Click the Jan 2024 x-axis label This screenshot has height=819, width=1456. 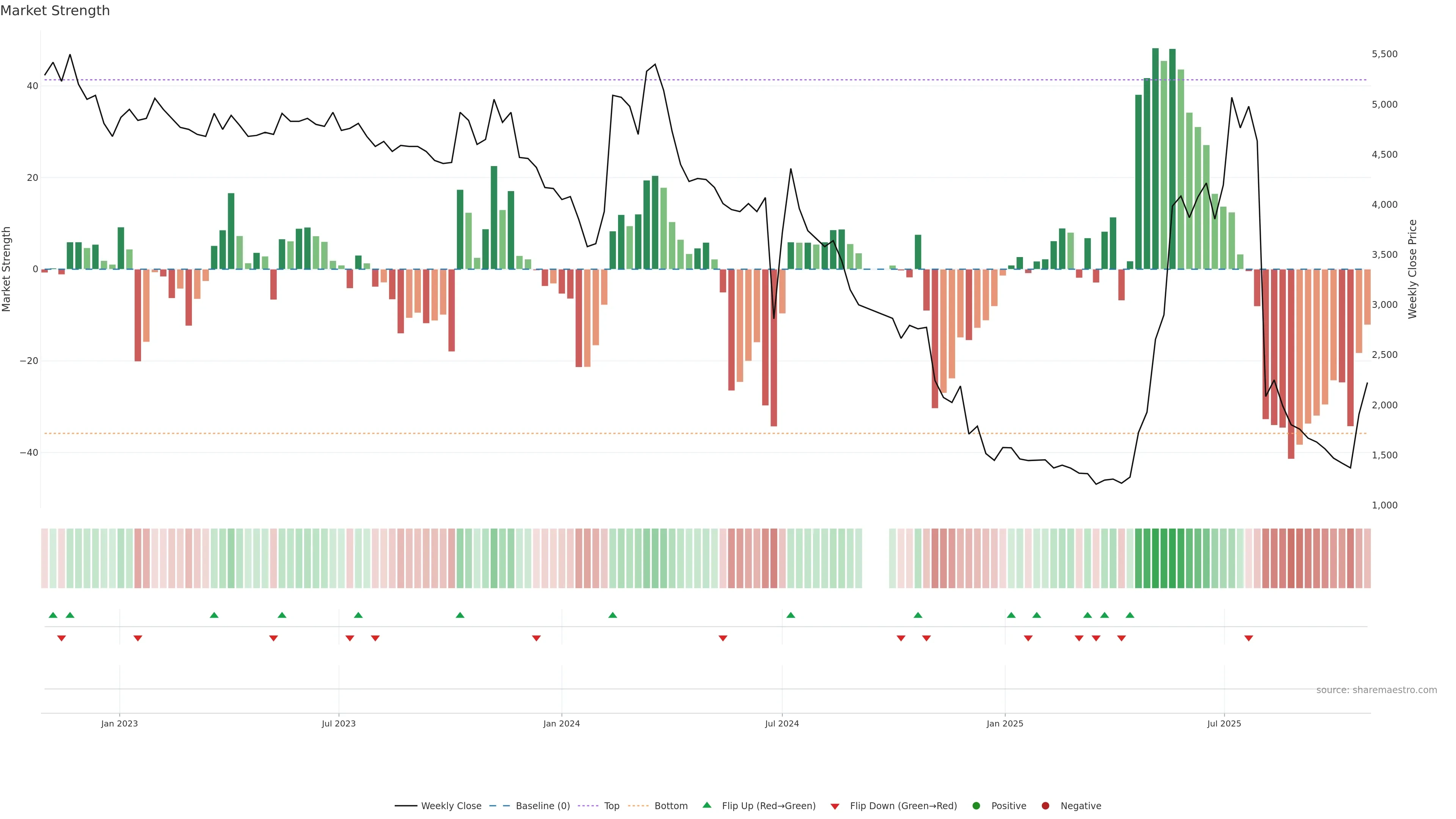tap(561, 723)
